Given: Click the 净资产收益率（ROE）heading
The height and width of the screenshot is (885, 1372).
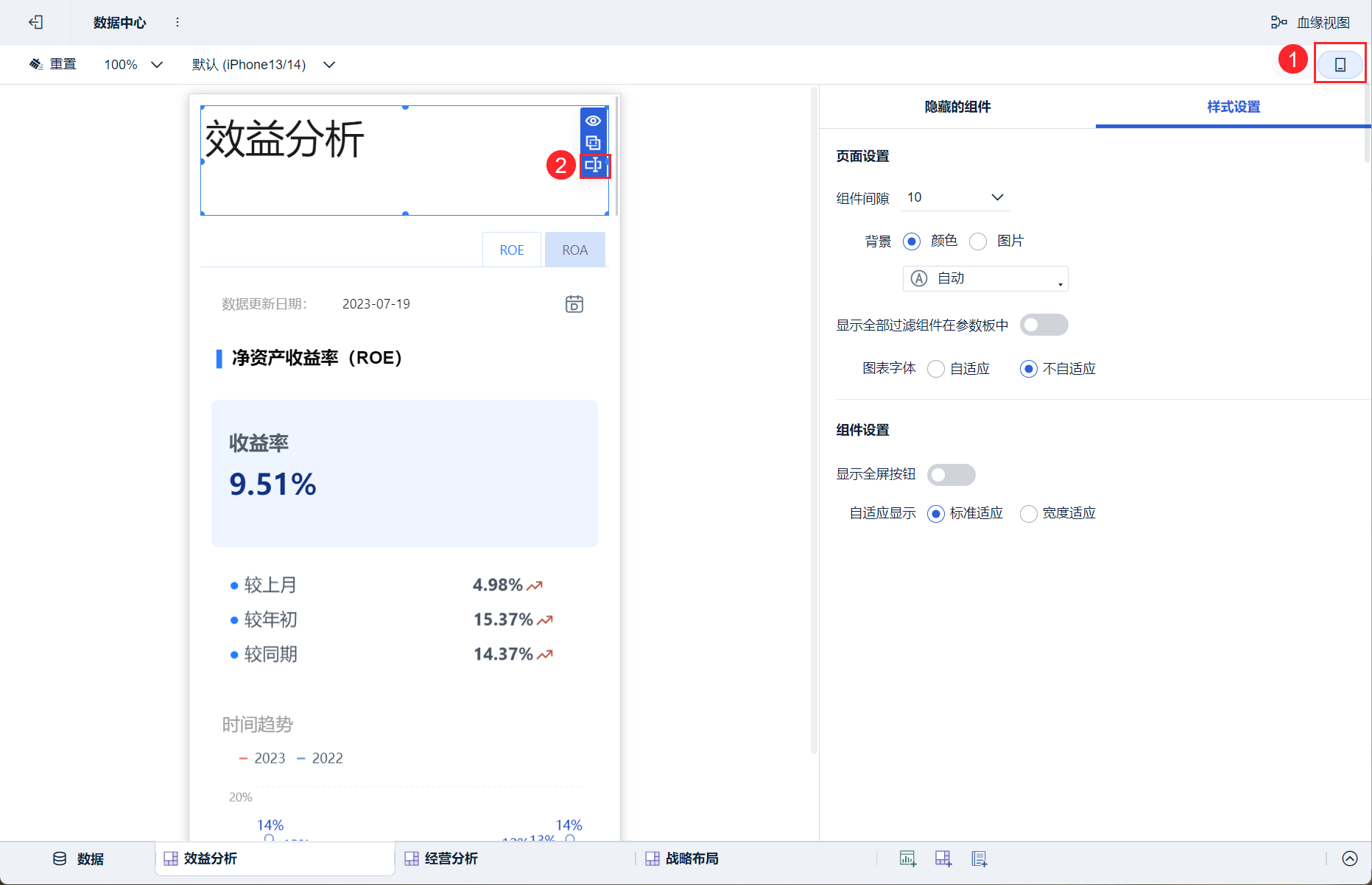Looking at the screenshot, I should (317, 358).
